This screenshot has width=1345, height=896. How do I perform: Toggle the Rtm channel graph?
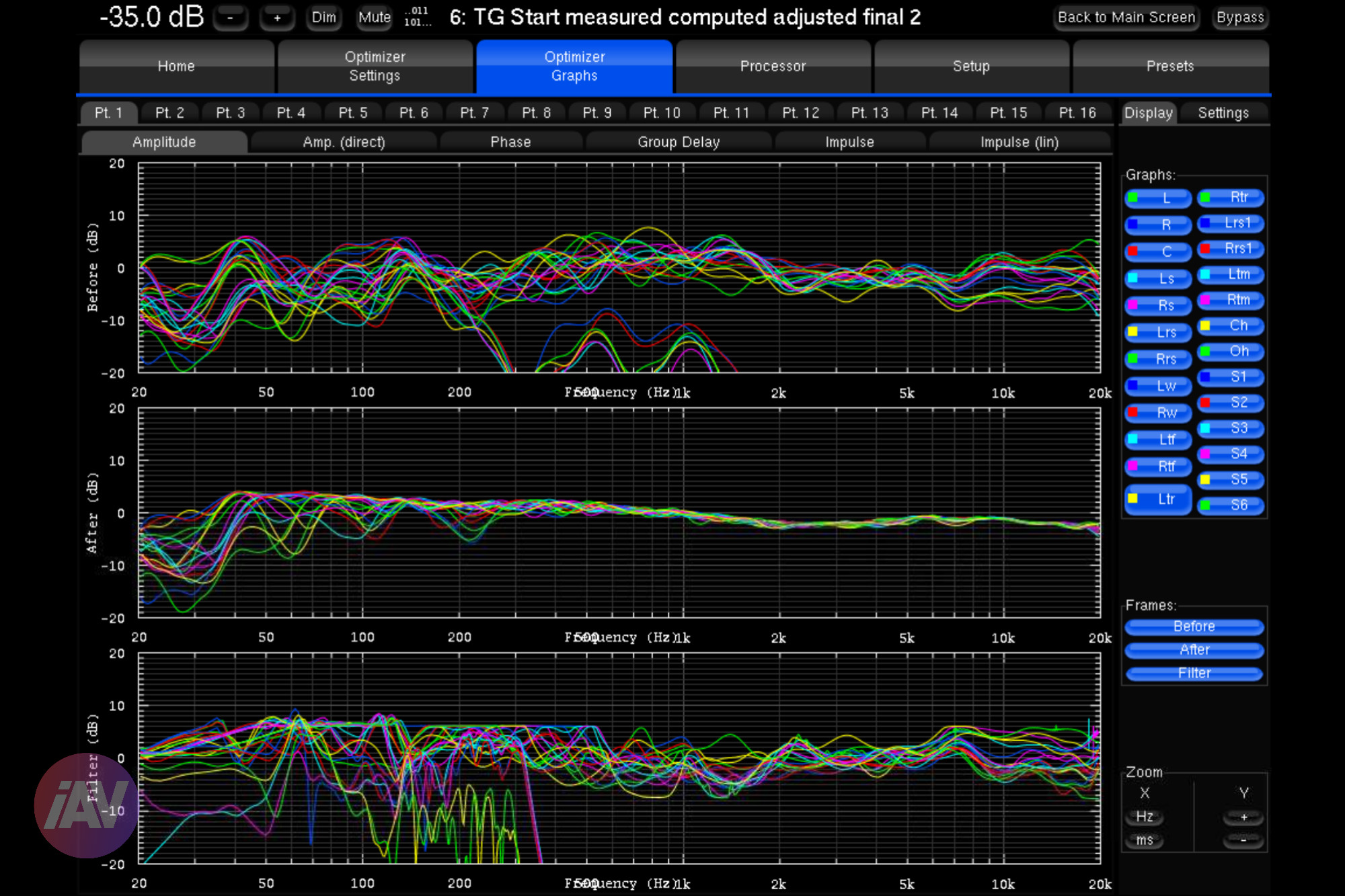point(1231,300)
